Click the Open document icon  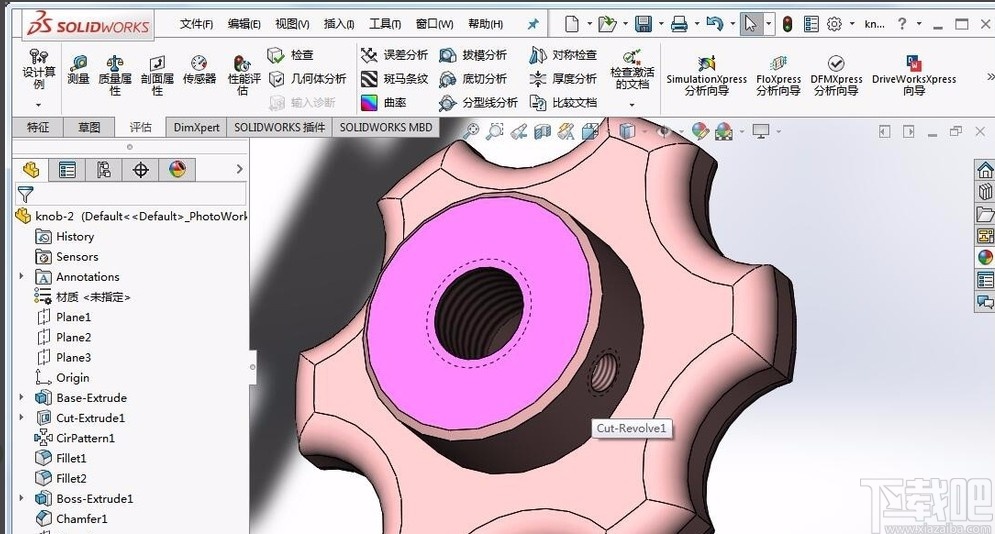coord(607,24)
